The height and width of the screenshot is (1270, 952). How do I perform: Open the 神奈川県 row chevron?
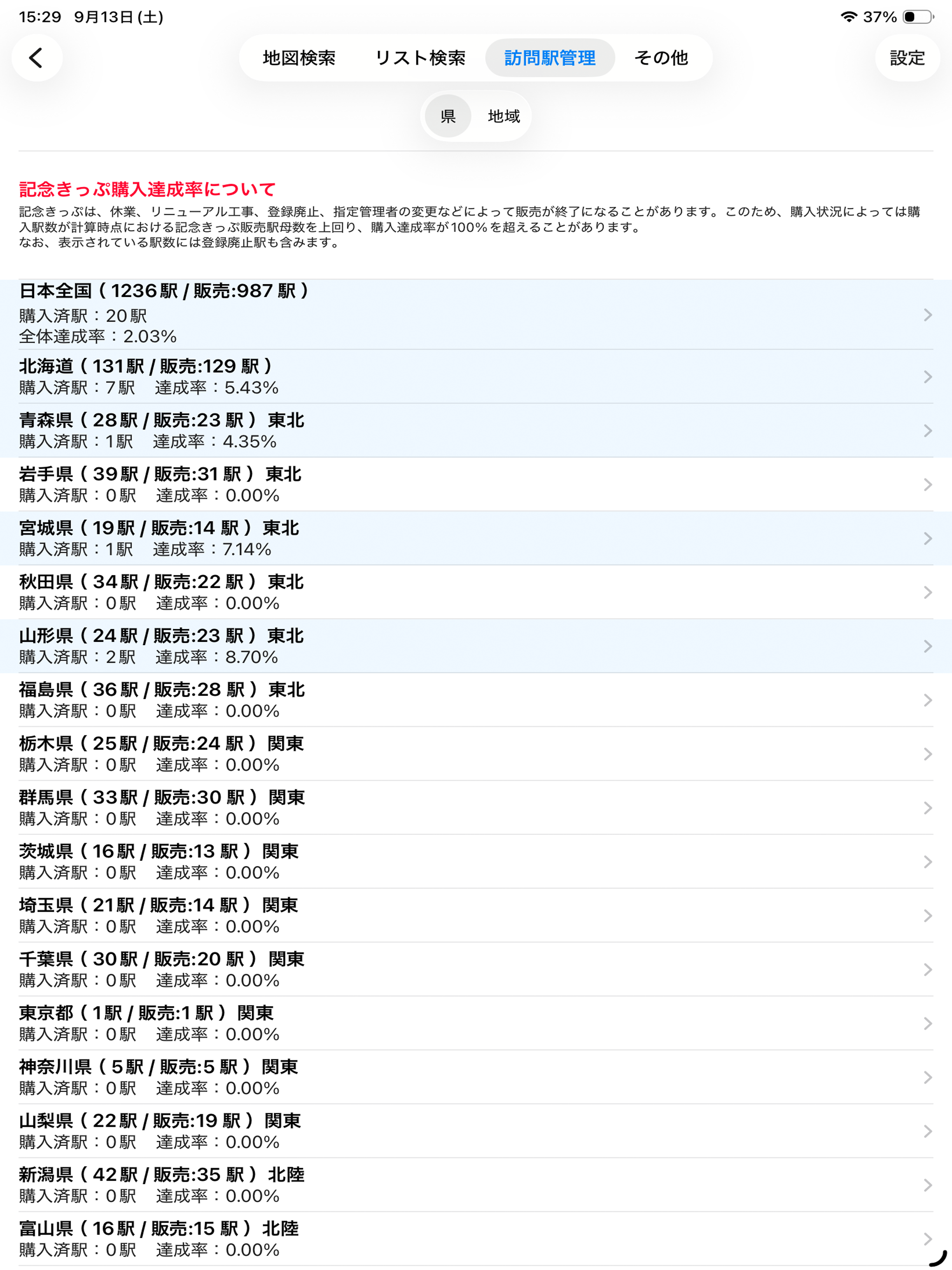point(927,1078)
